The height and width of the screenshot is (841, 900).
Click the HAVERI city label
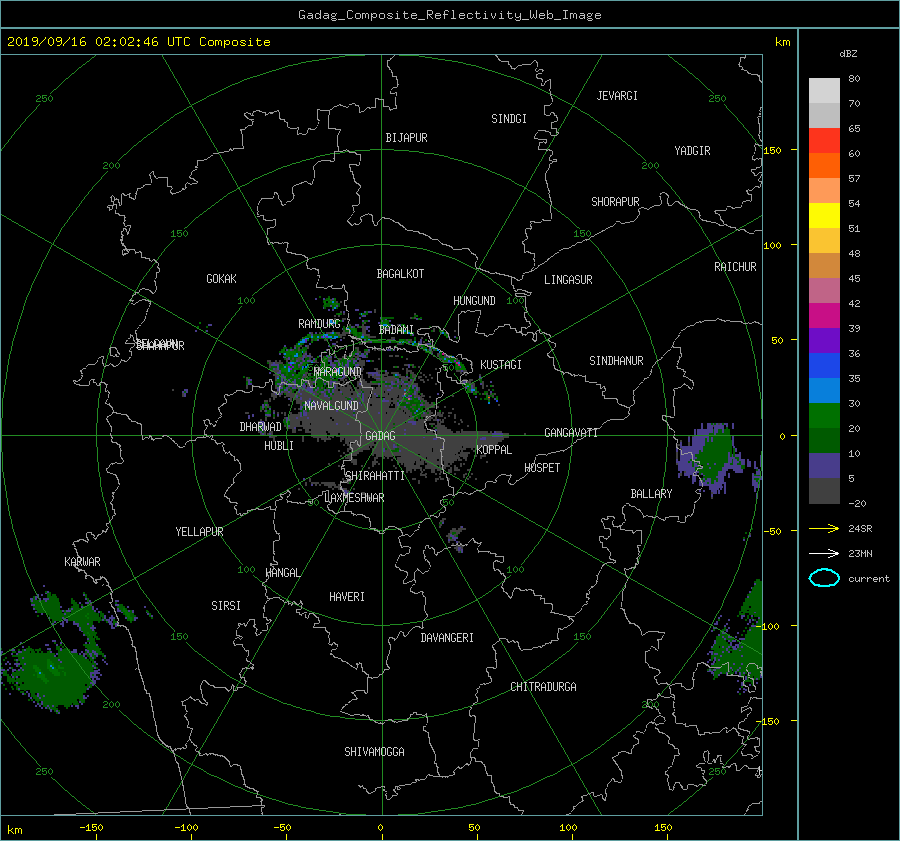[347, 597]
